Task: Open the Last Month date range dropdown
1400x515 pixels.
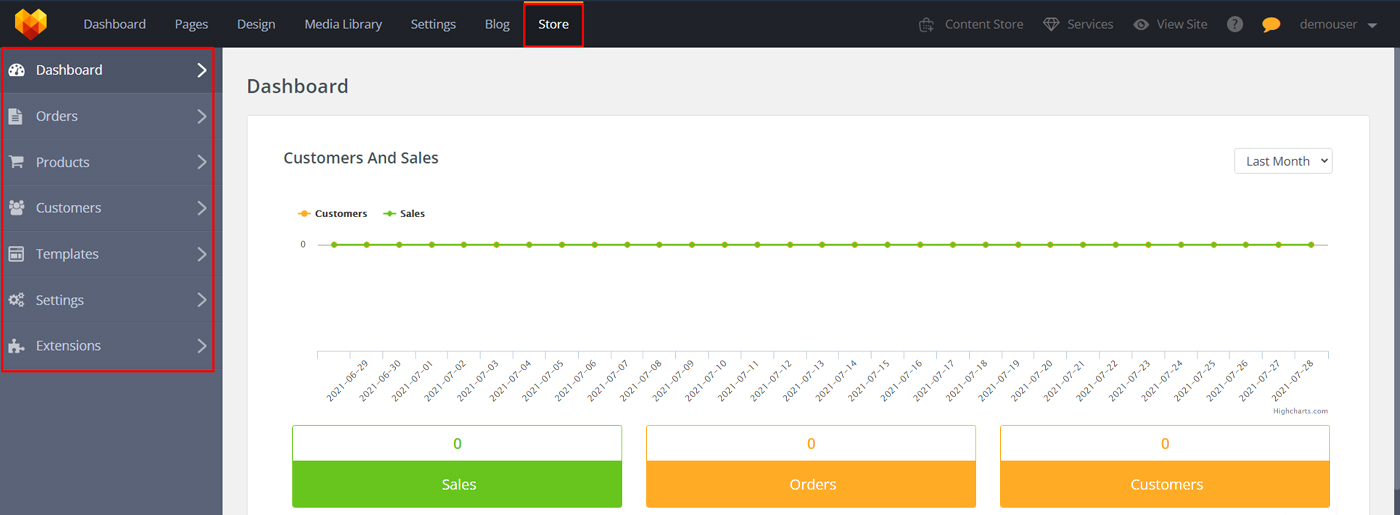Action: 1283,161
